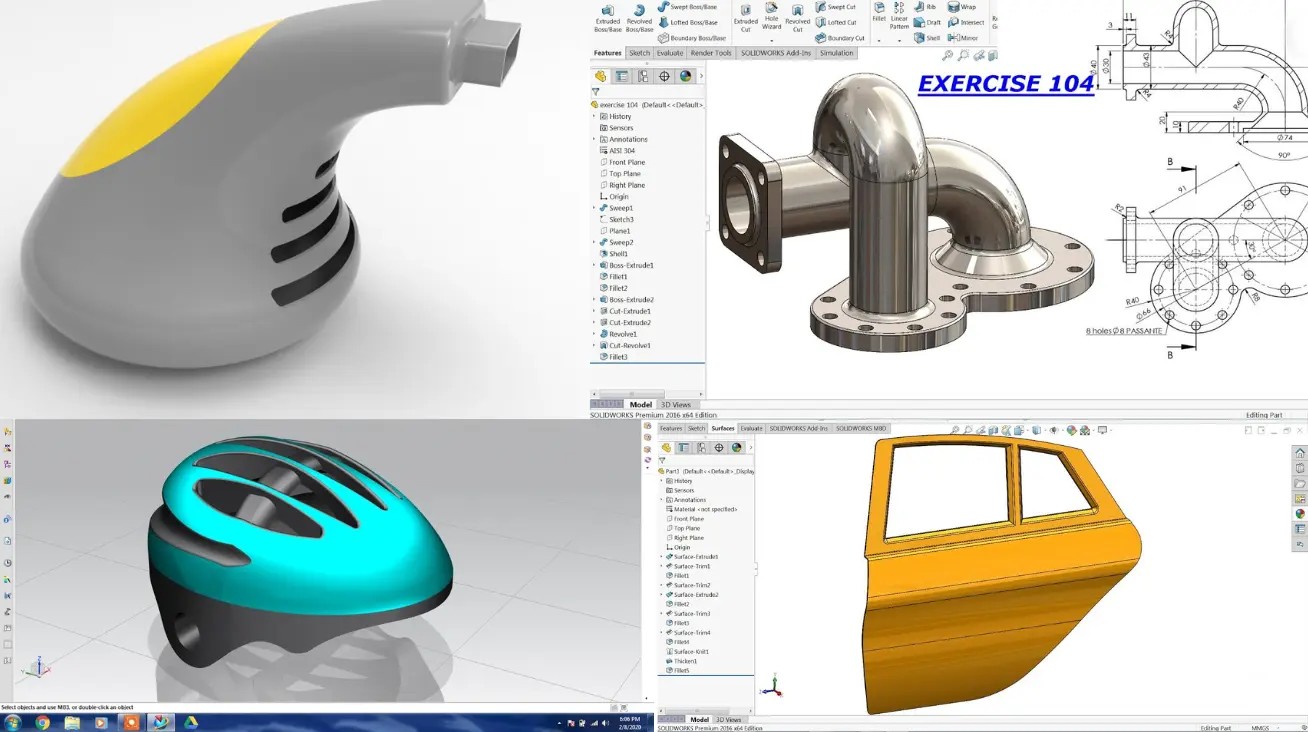Select the Lofted Boss/Base tool
This screenshot has height=732, width=1308.
tap(687, 22)
